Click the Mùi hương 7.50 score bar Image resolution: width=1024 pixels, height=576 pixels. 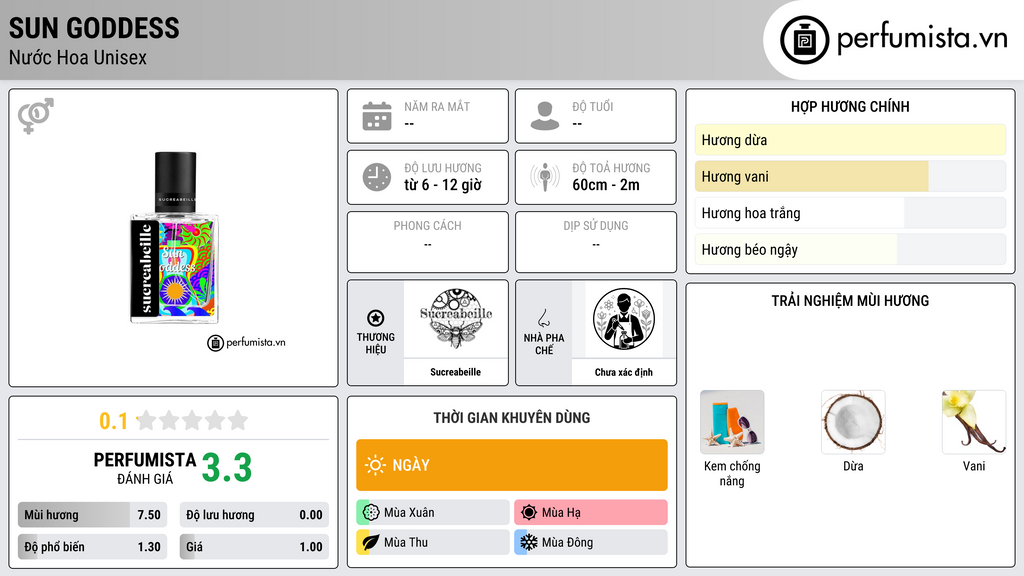pos(92,515)
